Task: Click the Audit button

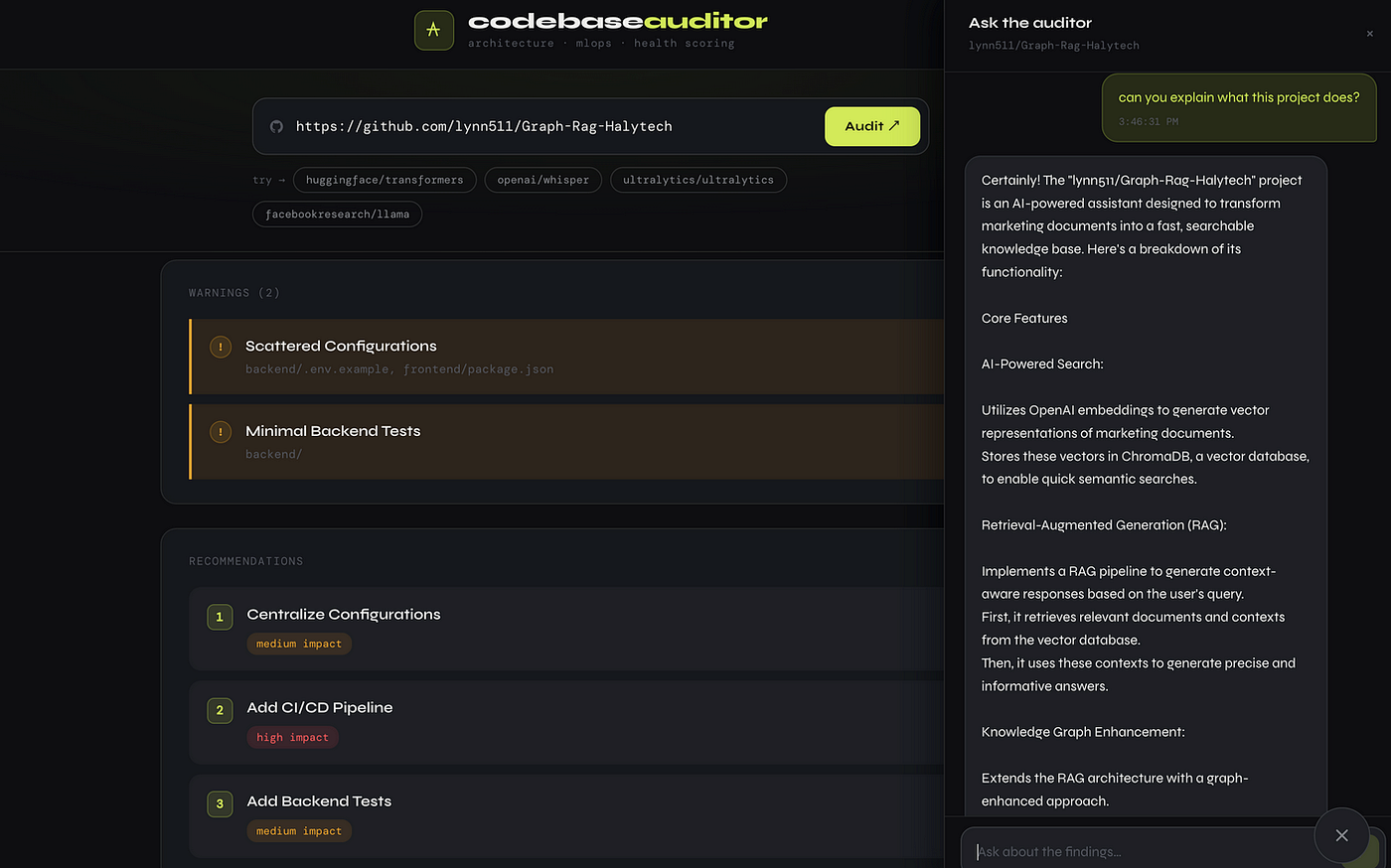Action: tap(871, 126)
